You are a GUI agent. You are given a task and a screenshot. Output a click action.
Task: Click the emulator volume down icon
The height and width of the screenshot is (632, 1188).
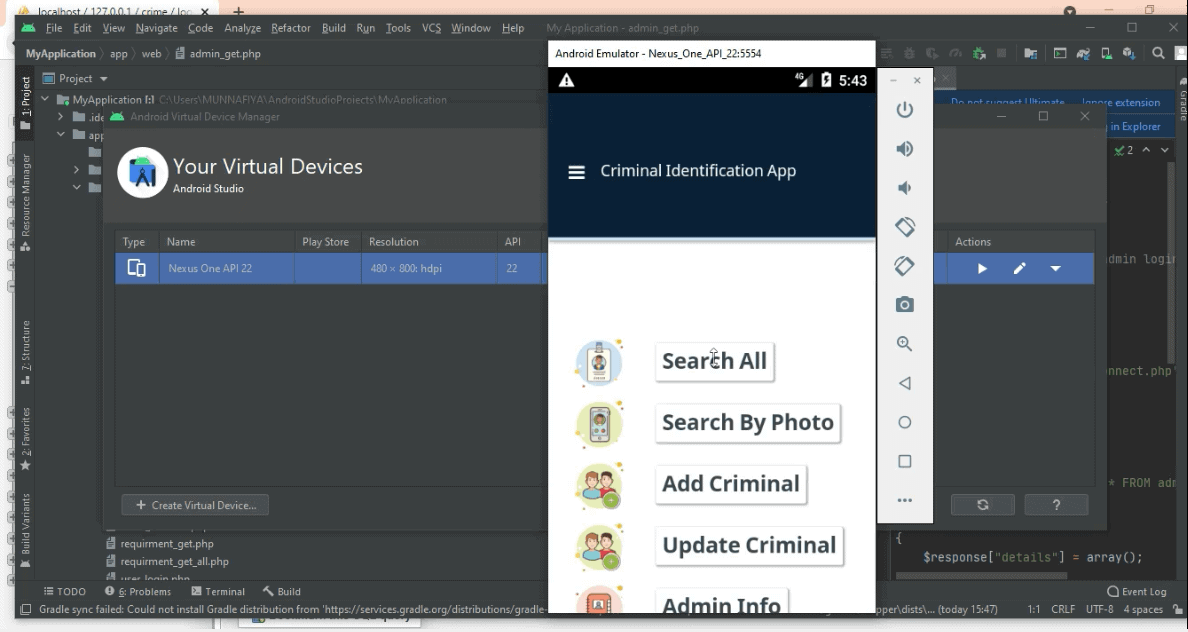(904, 188)
